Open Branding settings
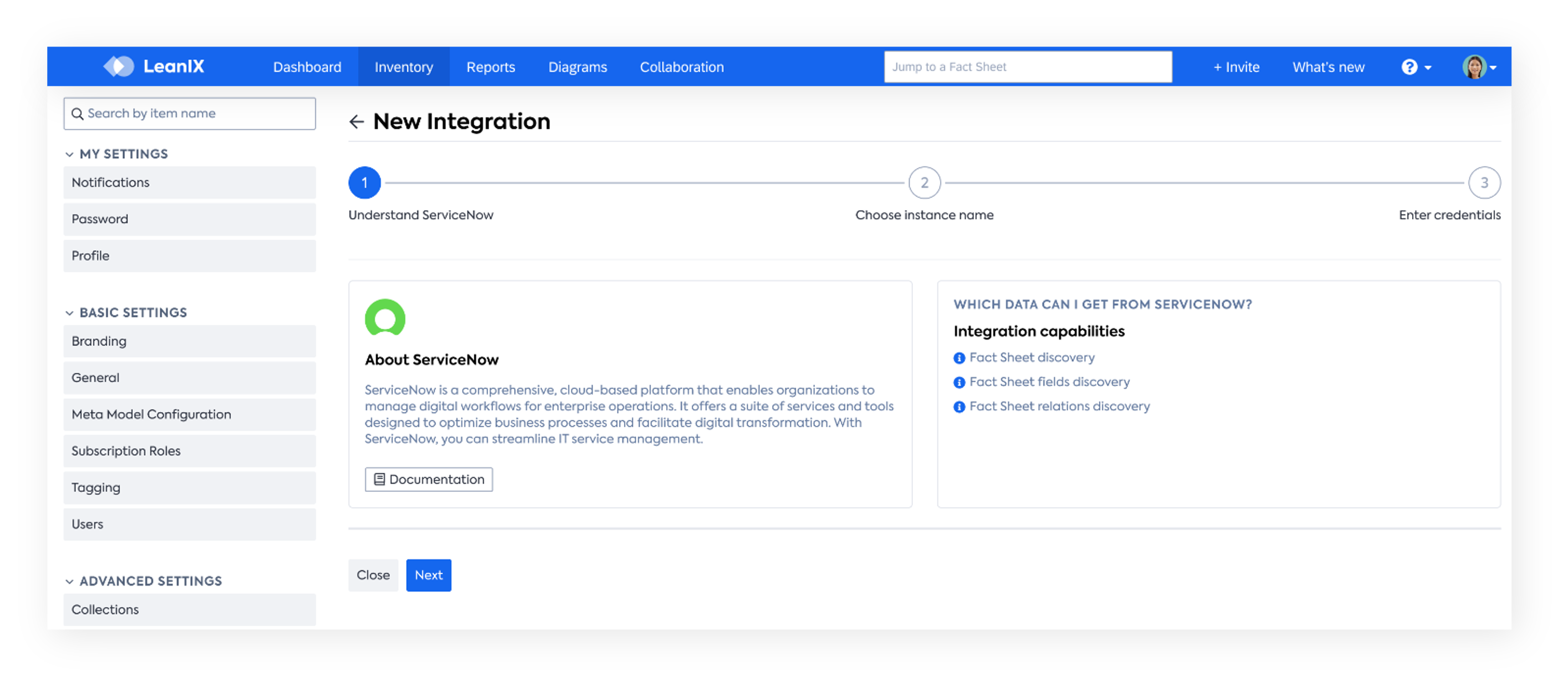1568x686 pixels. point(189,342)
